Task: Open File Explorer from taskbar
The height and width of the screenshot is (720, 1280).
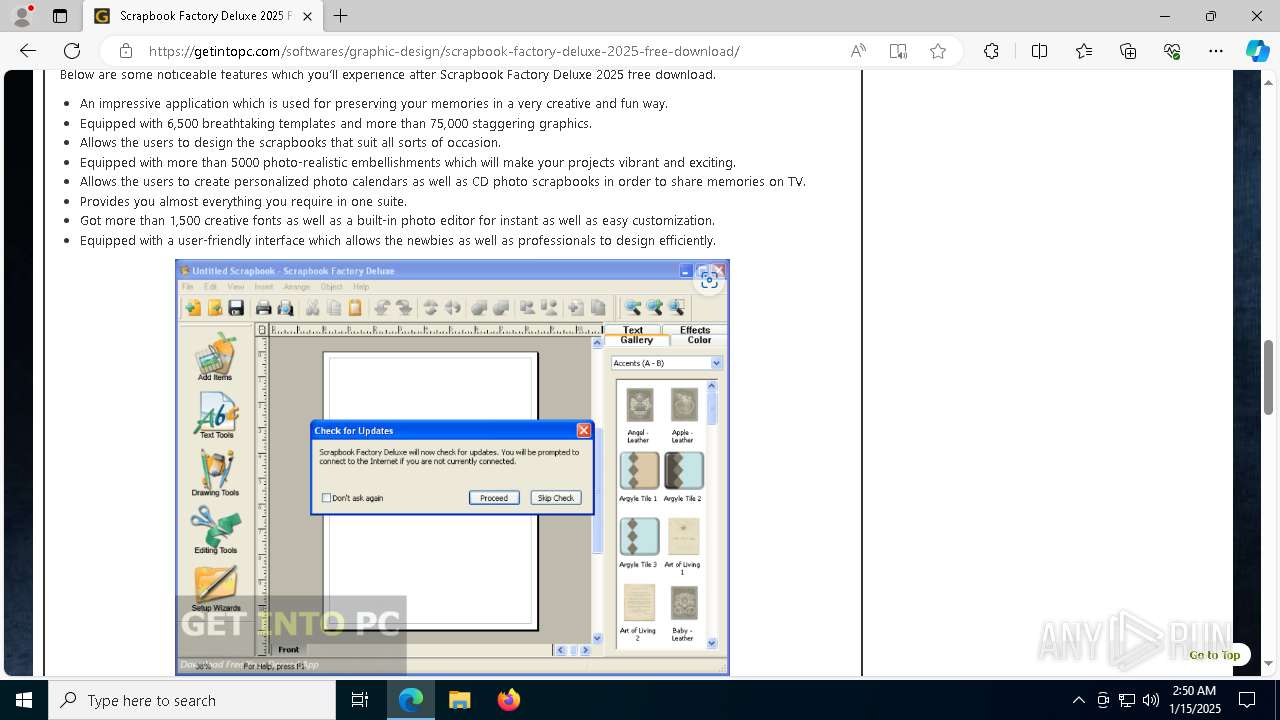Action: coord(459,700)
